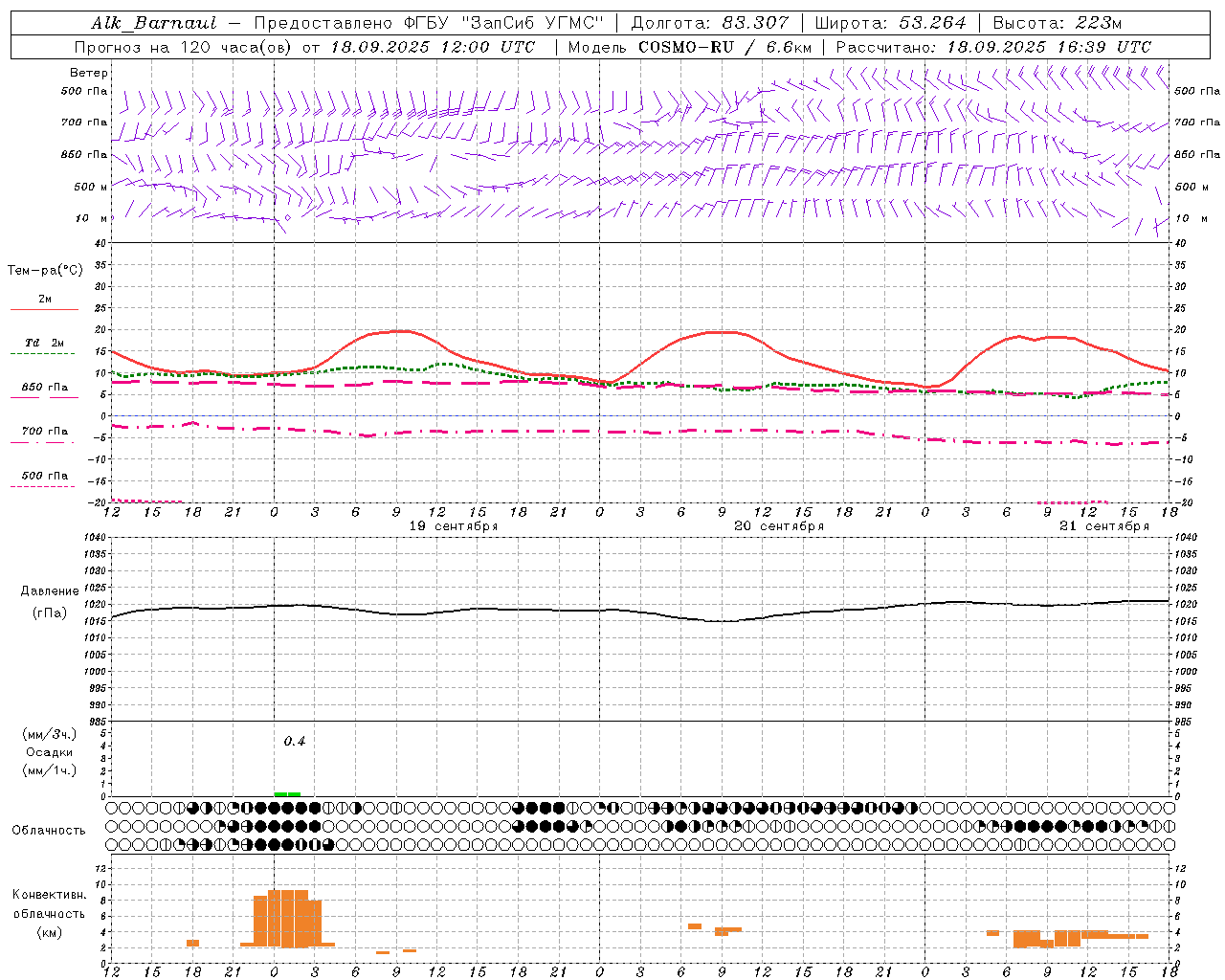Click the "Конвективн. облачность" label
This screenshot has height=980, width=1225.
[x=49, y=904]
